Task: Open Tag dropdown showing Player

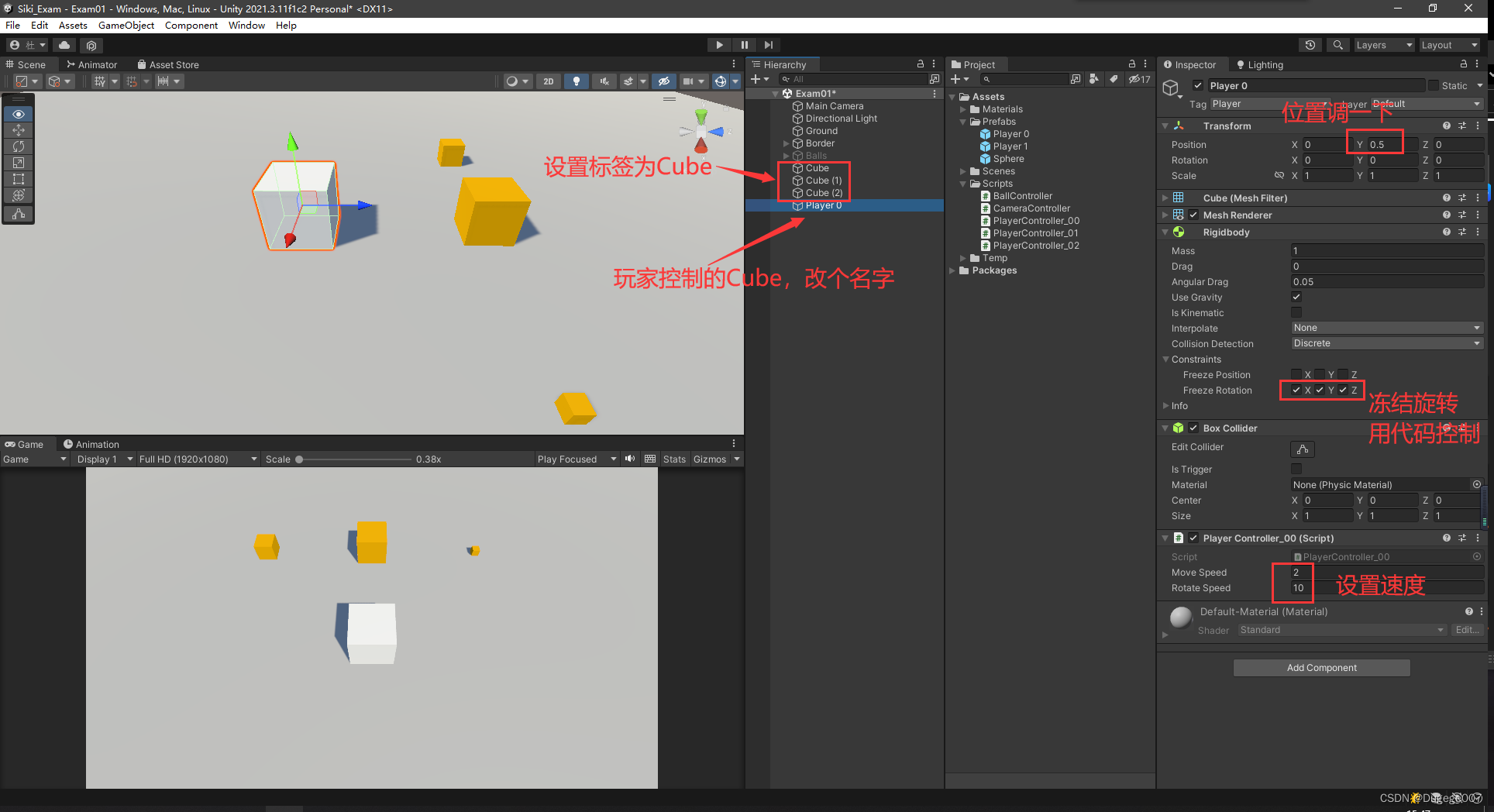Action: [x=1271, y=104]
